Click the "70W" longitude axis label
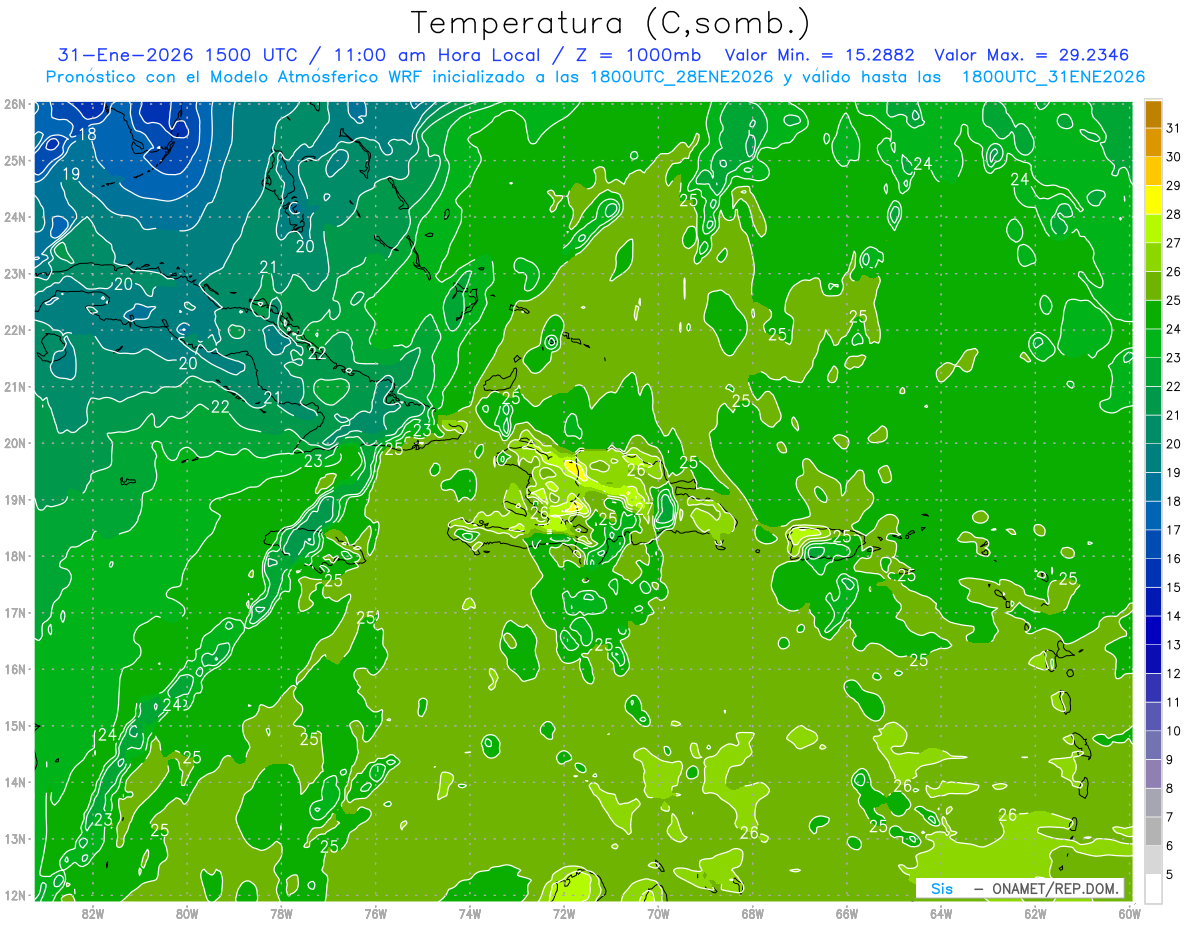 (658, 912)
